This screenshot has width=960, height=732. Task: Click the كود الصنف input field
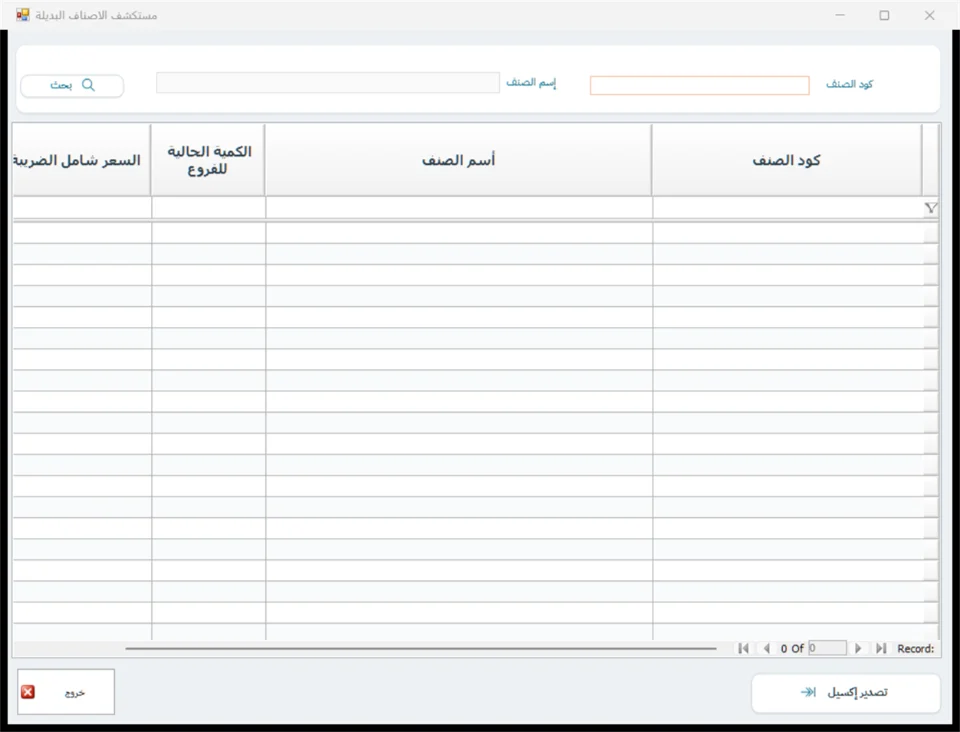(x=699, y=85)
